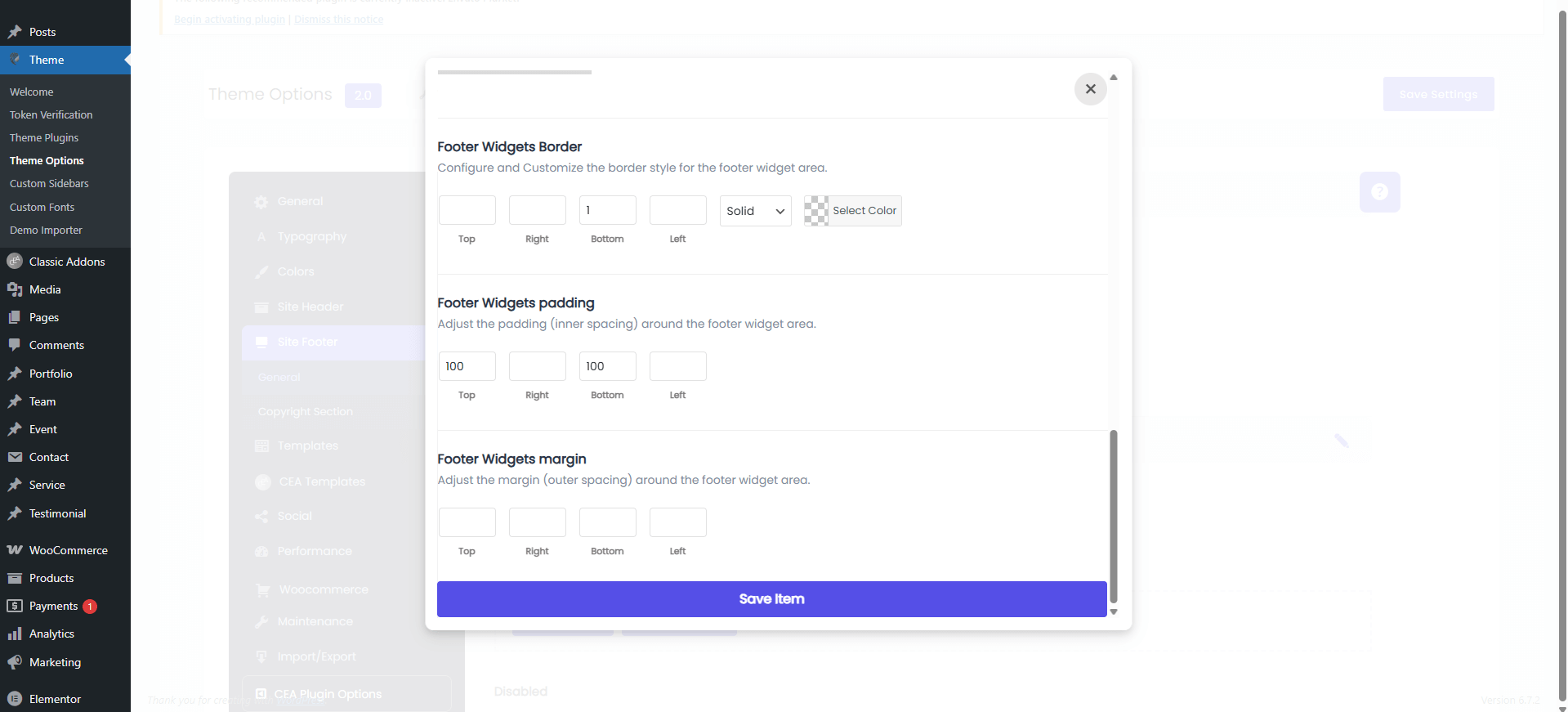Click the Select Color button

click(864, 211)
